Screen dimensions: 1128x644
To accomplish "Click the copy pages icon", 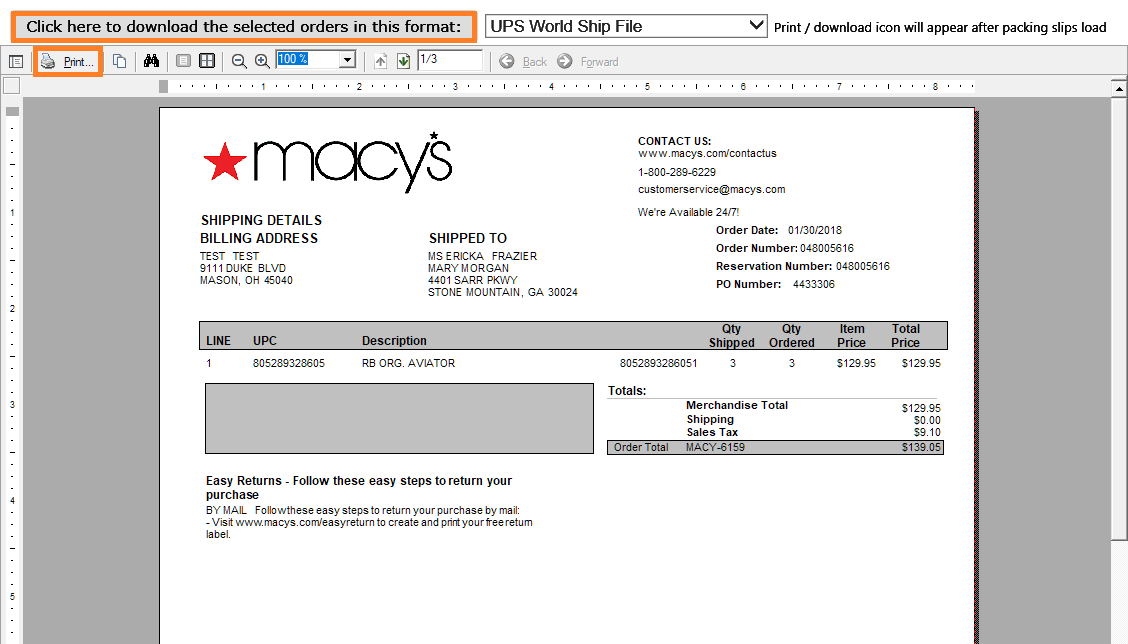I will (119, 62).
